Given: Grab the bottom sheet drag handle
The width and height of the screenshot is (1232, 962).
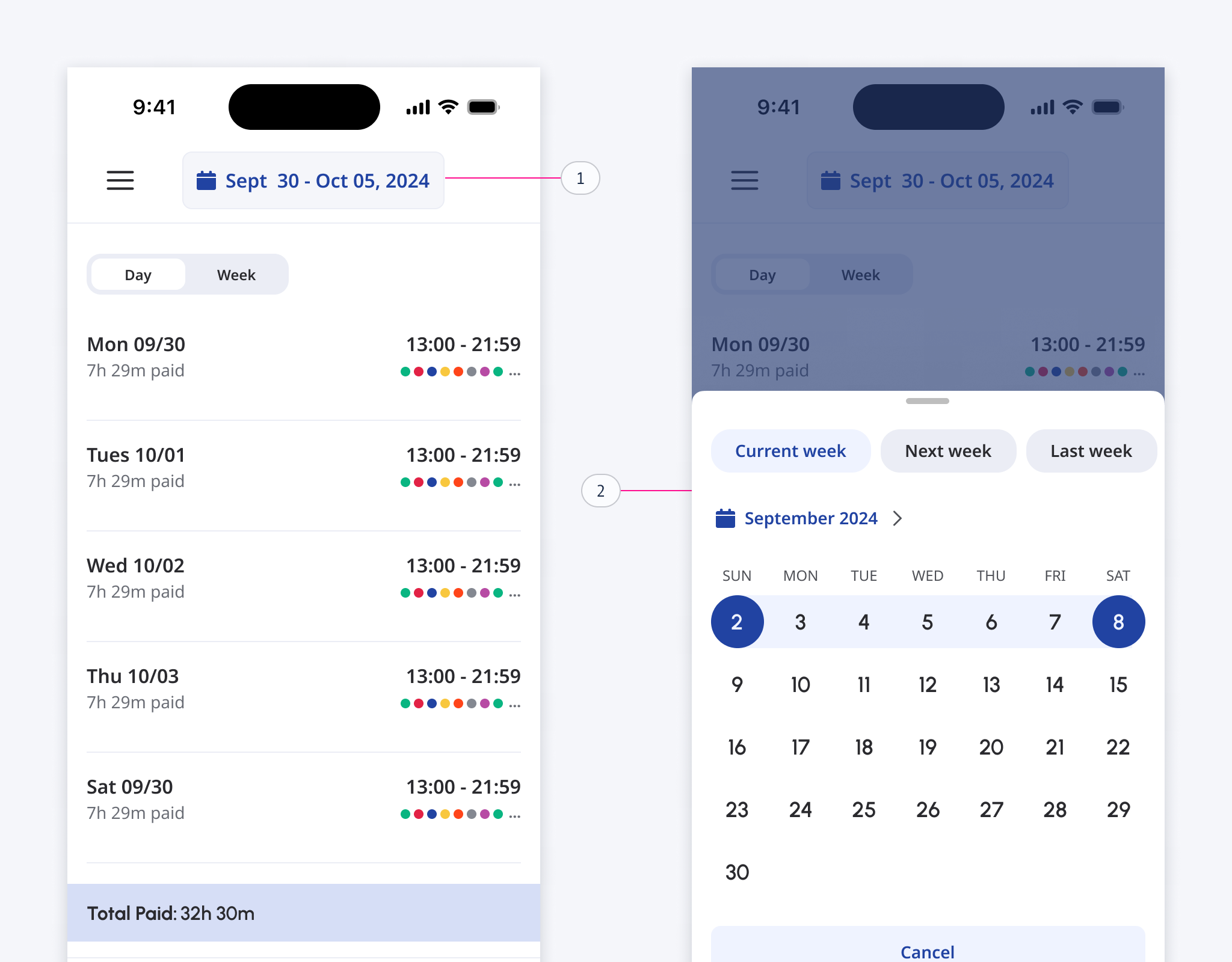Looking at the screenshot, I should [927, 401].
